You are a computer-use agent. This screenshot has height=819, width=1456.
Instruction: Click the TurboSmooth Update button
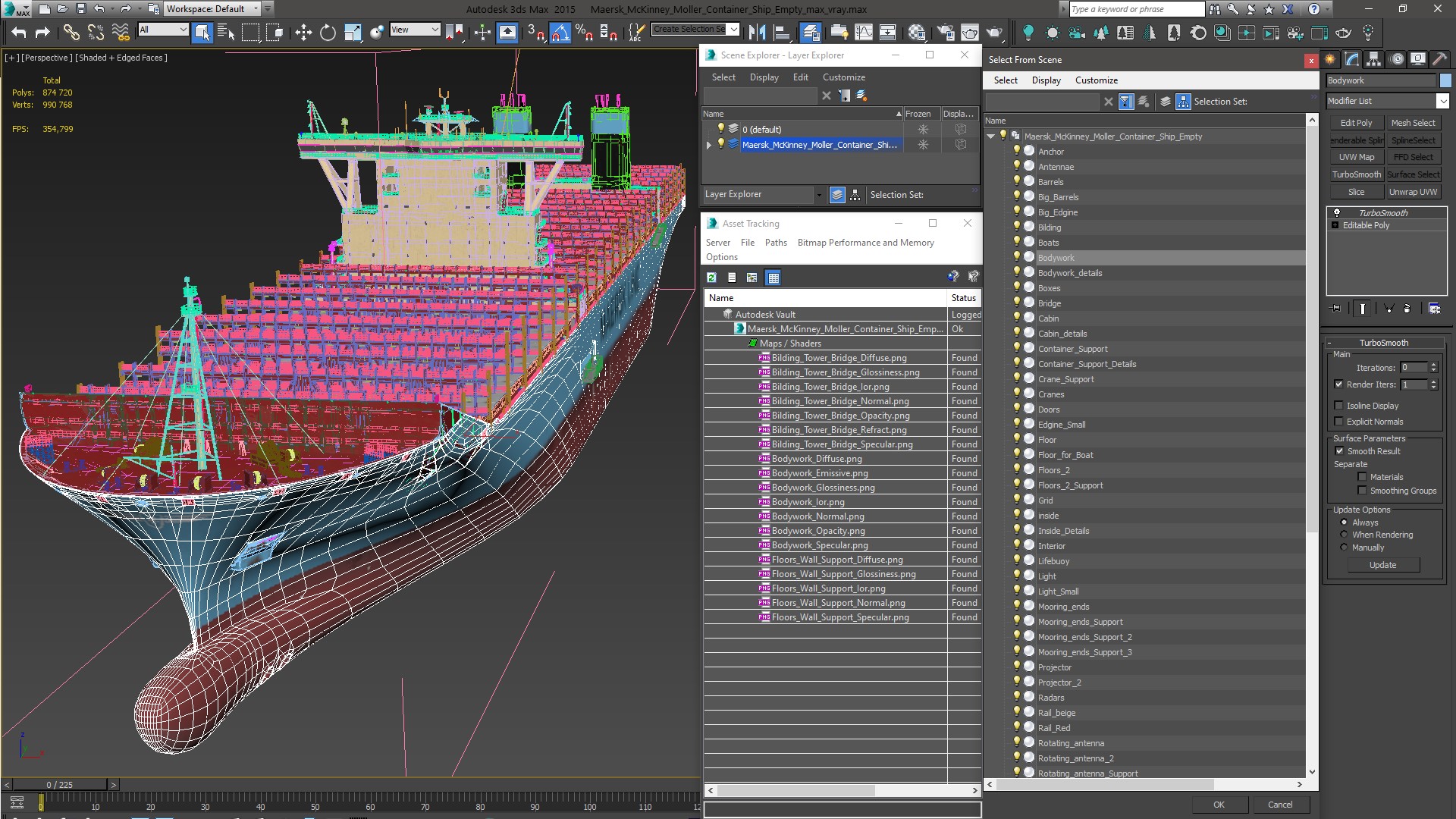[x=1382, y=565]
